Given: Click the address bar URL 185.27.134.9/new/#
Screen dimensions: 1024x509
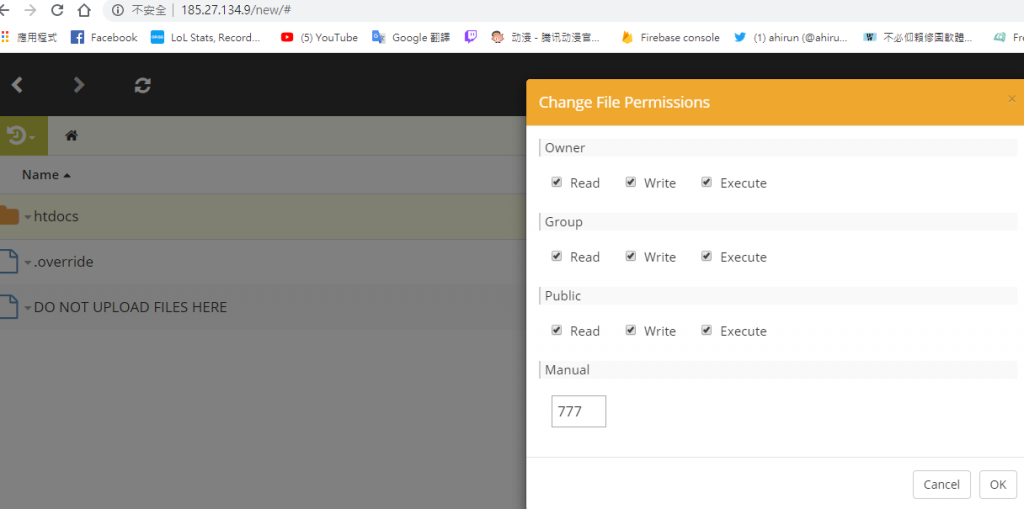Looking at the screenshot, I should [236, 10].
